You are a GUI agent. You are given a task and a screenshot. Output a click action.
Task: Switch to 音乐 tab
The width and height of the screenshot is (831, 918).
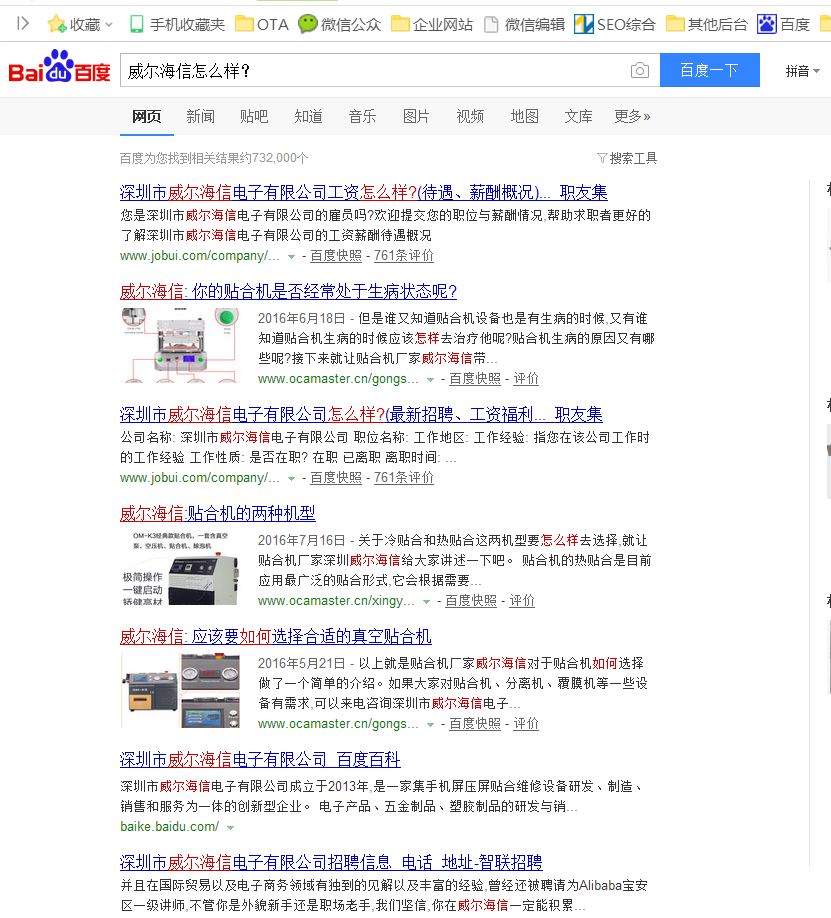point(363,117)
